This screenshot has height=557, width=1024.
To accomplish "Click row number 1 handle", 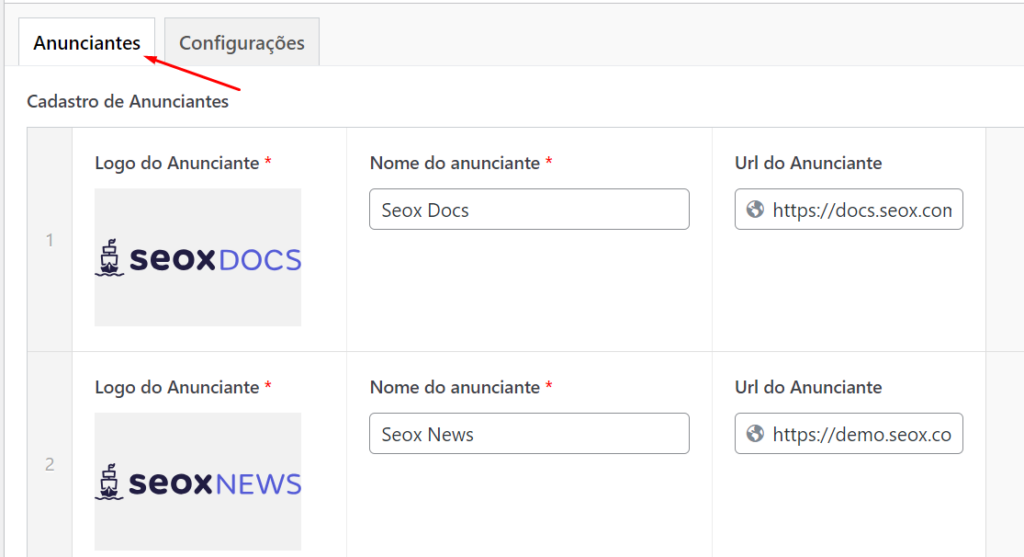I will pyautogui.click(x=50, y=240).
